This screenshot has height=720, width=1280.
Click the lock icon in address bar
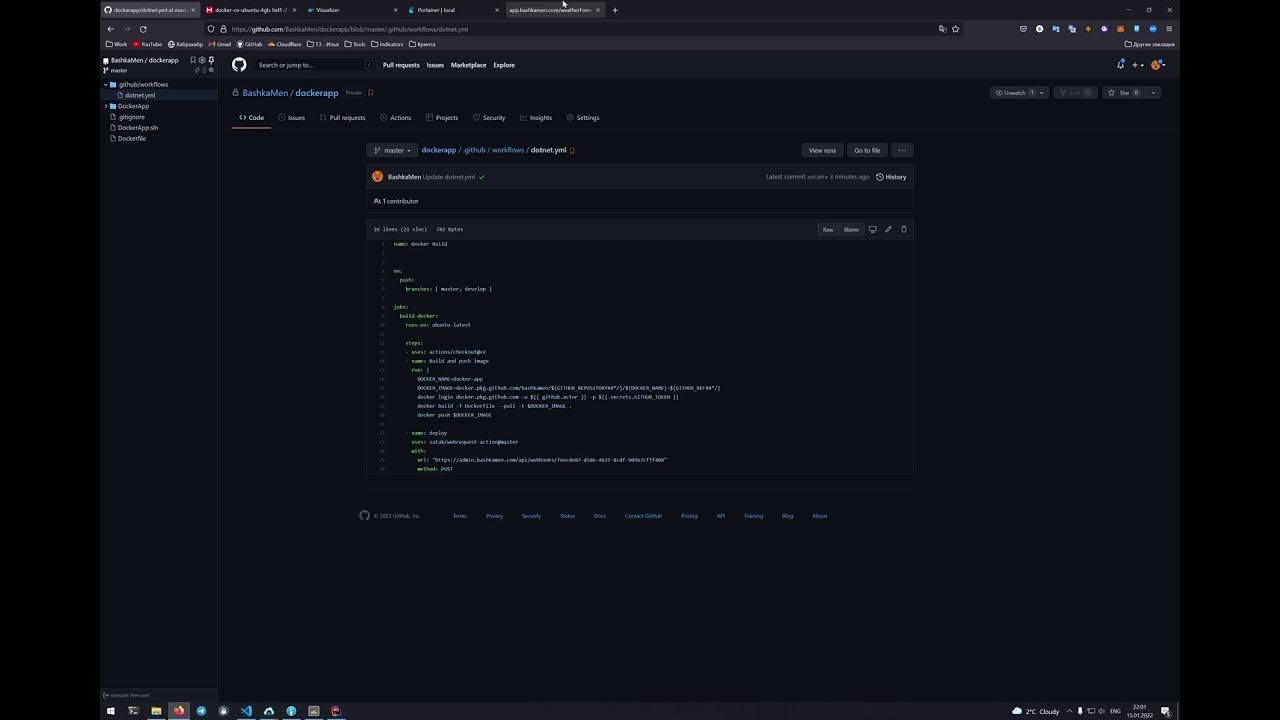click(223, 29)
